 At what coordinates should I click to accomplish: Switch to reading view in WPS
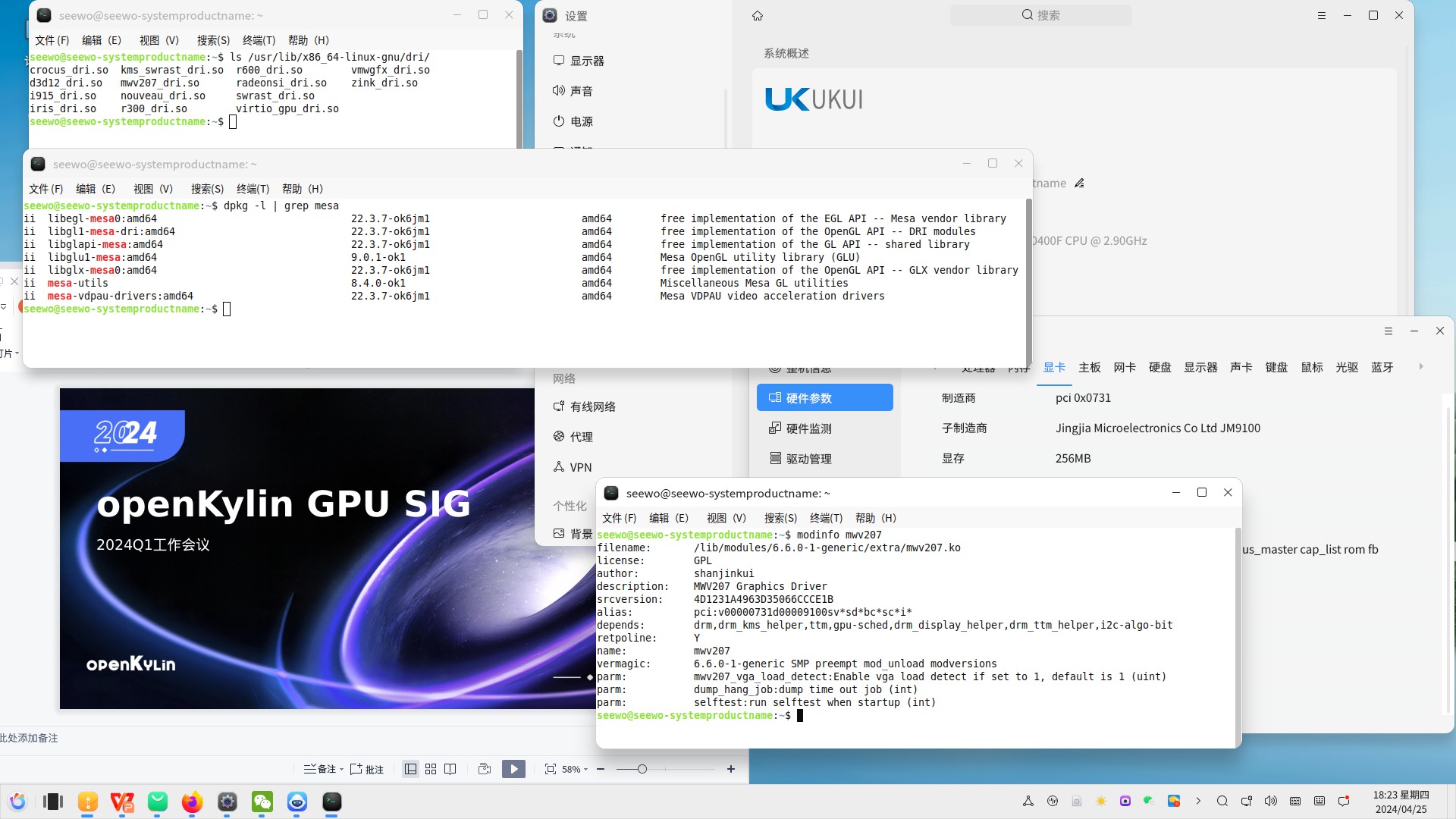tap(450, 769)
